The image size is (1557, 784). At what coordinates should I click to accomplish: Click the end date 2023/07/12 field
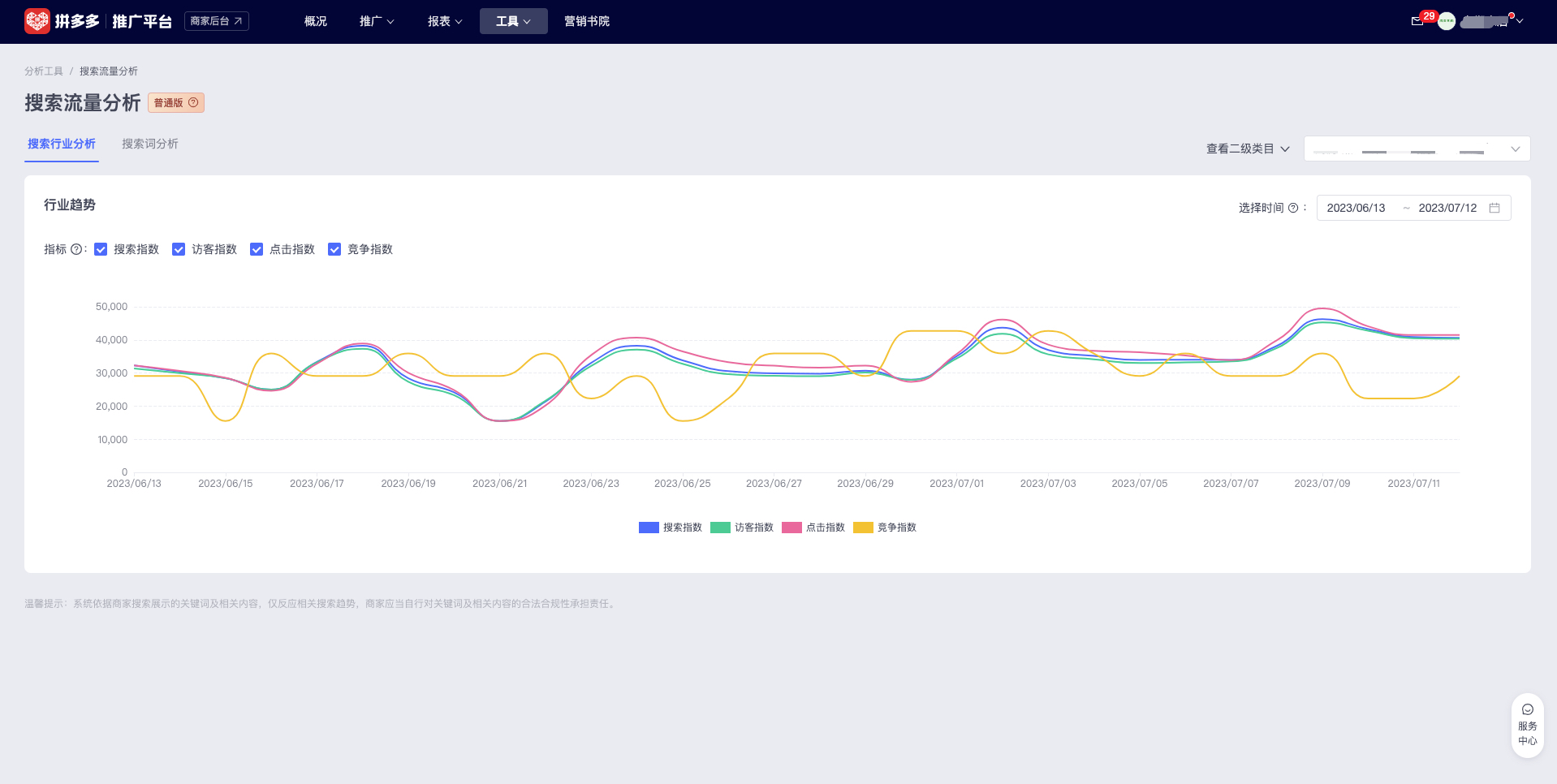pos(1447,208)
